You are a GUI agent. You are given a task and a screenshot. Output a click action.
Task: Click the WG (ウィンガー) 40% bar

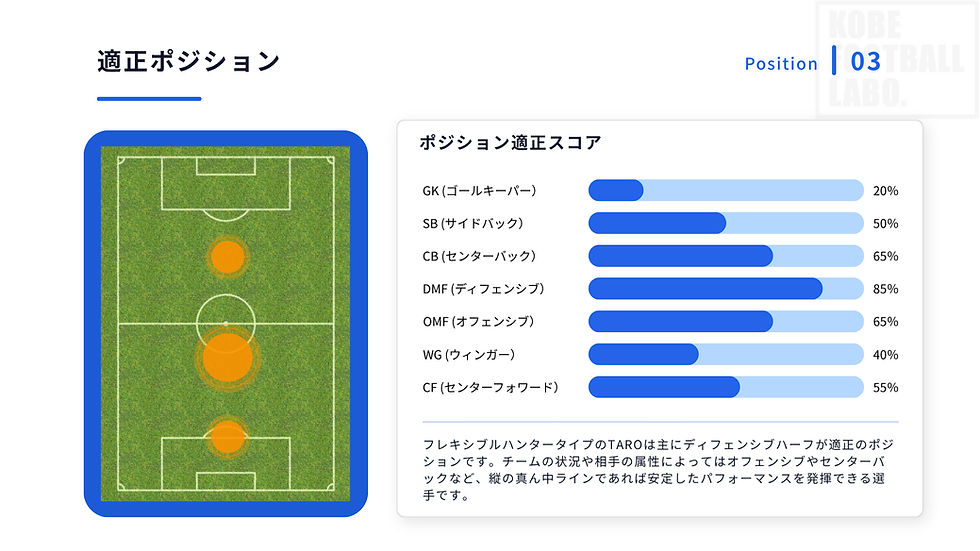click(726, 354)
